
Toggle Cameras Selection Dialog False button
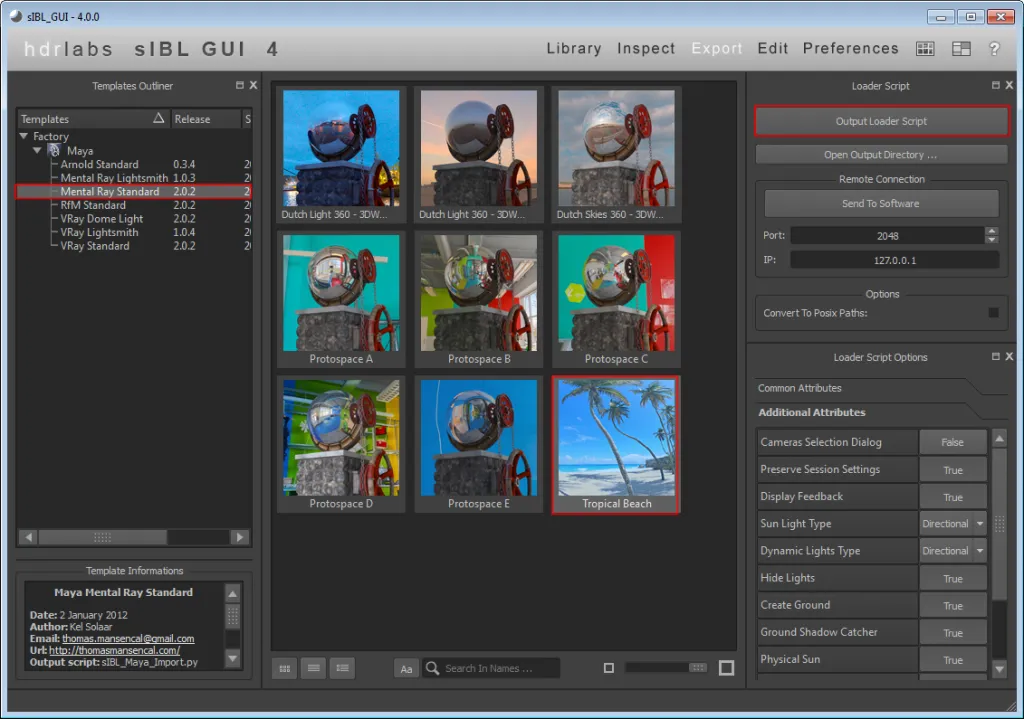pyautogui.click(x=952, y=442)
